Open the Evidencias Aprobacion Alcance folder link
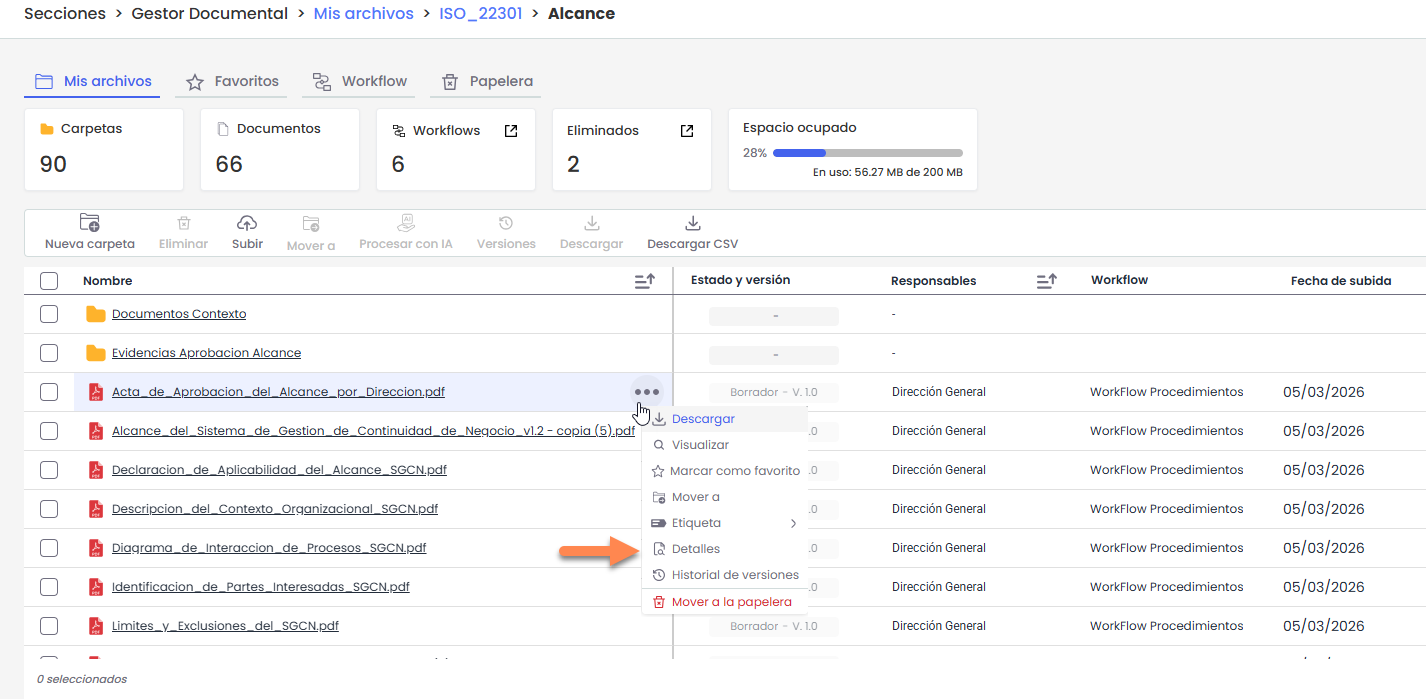The width and height of the screenshot is (1426, 699). pos(206,353)
